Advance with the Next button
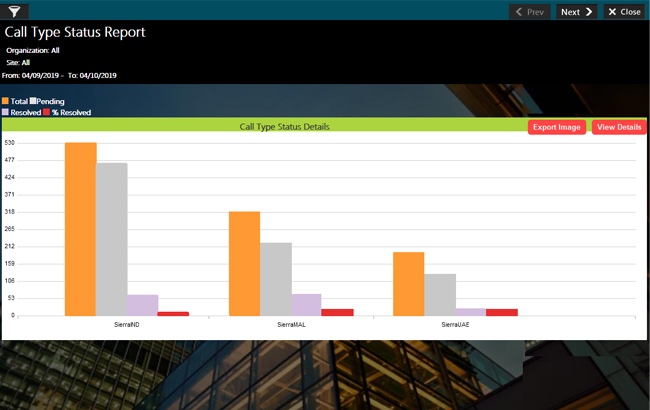Screen dimensions: 650x410 point(577,12)
